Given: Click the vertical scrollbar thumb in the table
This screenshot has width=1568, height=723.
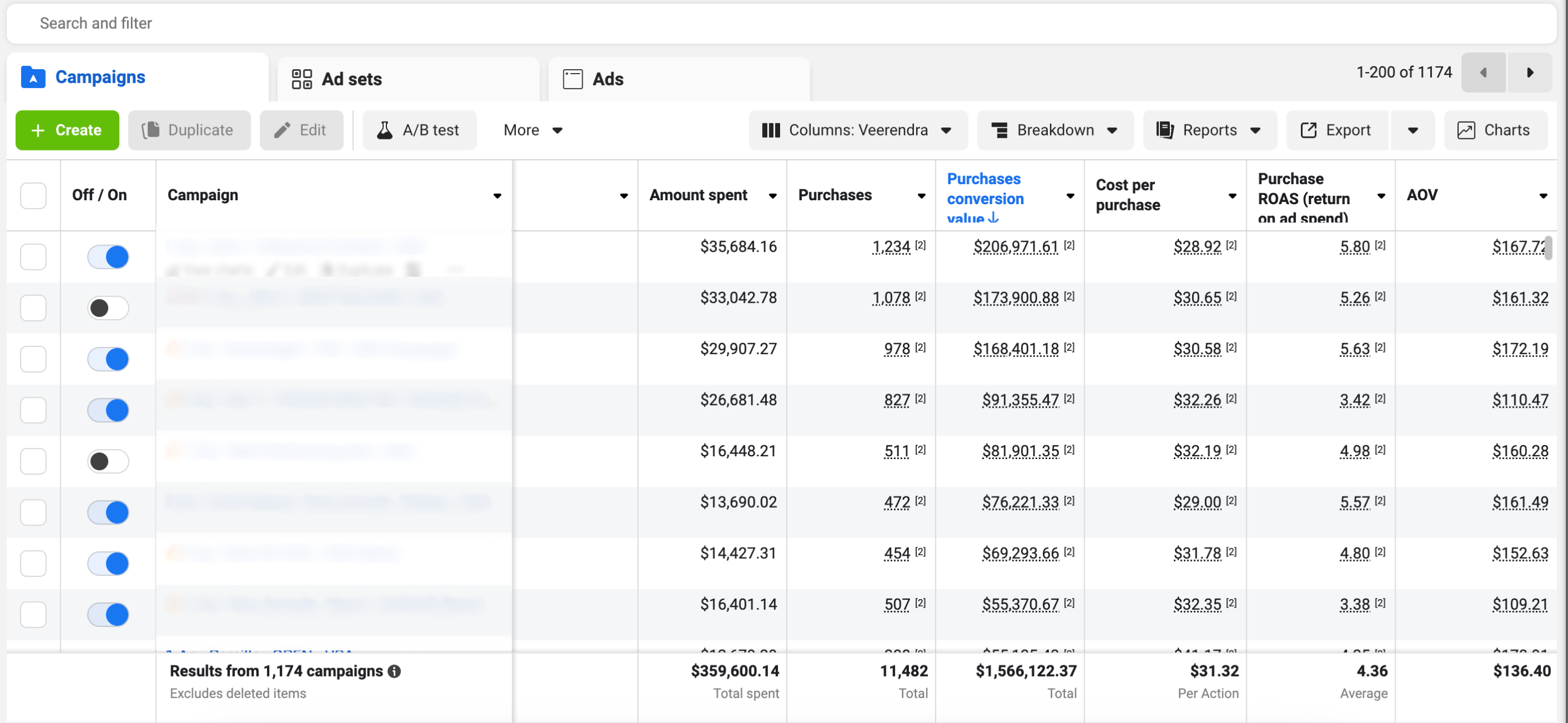Looking at the screenshot, I should [1548, 248].
